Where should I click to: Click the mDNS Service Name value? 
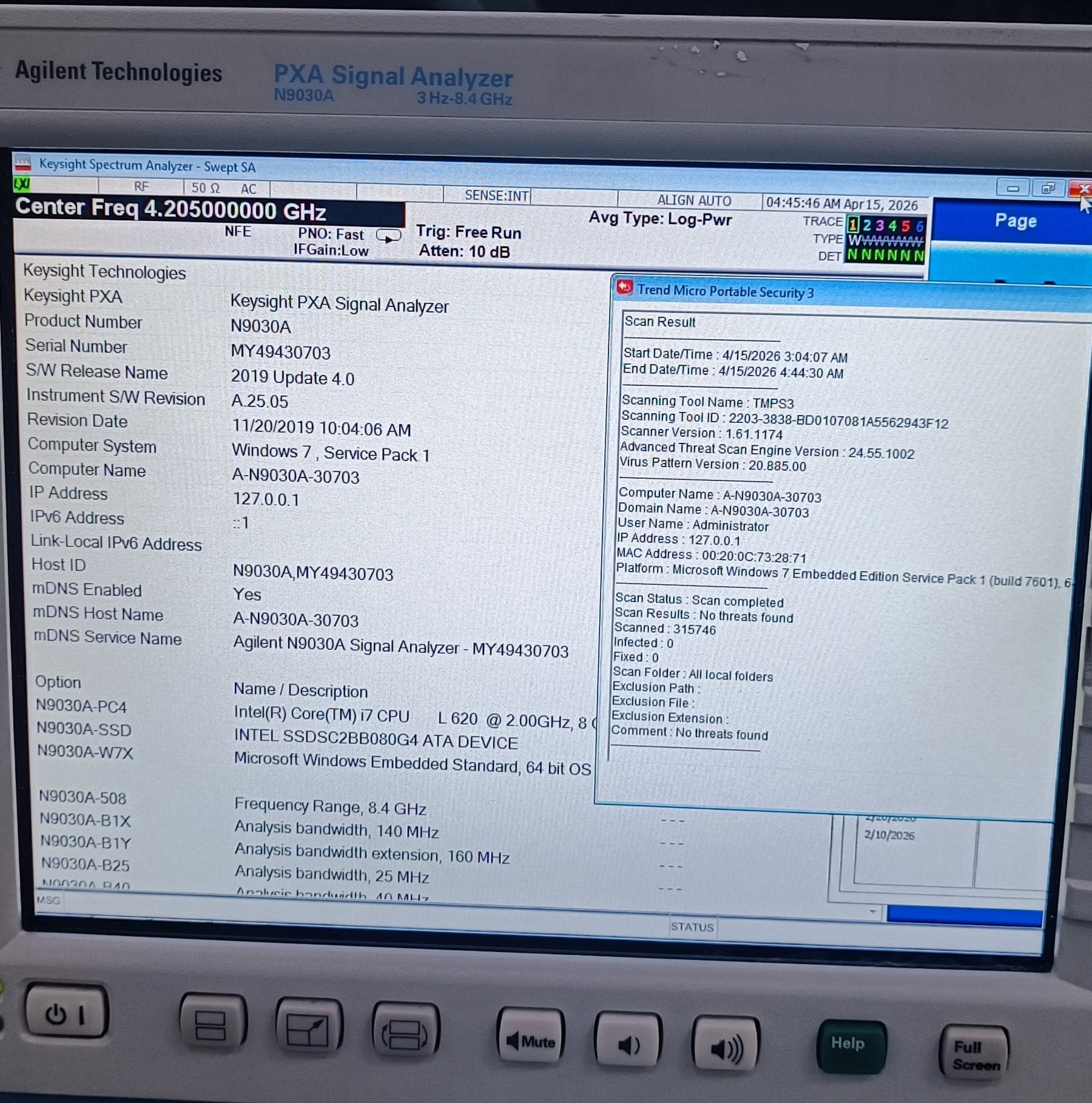point(401,647)
